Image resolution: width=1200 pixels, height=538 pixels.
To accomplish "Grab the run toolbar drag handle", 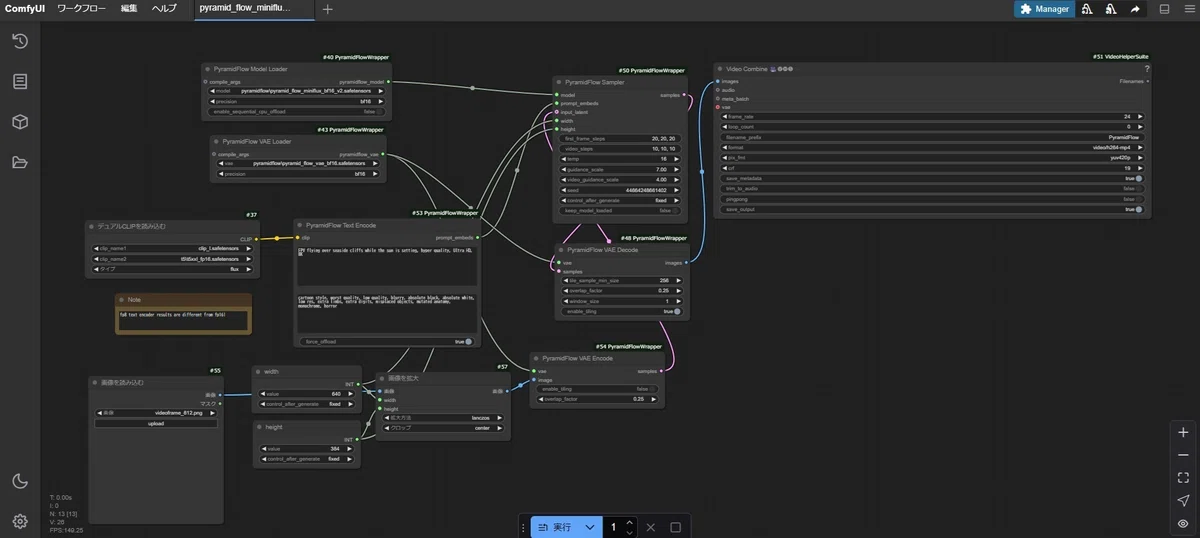I will point(524,527).
